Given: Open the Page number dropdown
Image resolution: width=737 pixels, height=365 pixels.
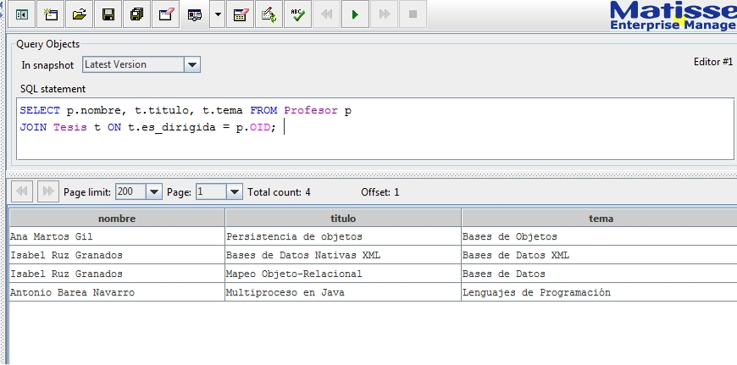Looking at the screenshot, I should pos(235,192).
